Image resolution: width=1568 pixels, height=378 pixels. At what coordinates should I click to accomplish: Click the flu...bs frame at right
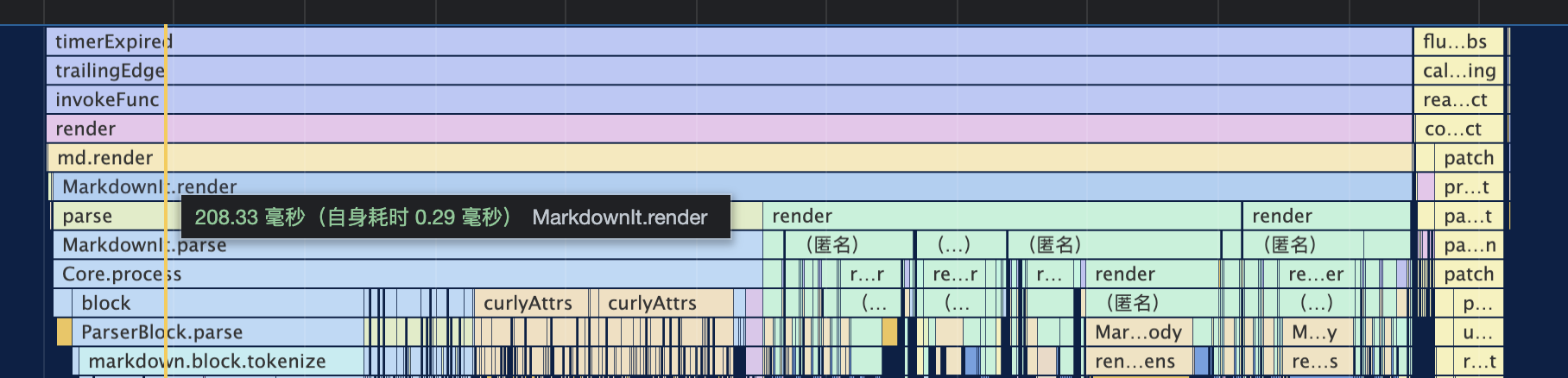1457,41
